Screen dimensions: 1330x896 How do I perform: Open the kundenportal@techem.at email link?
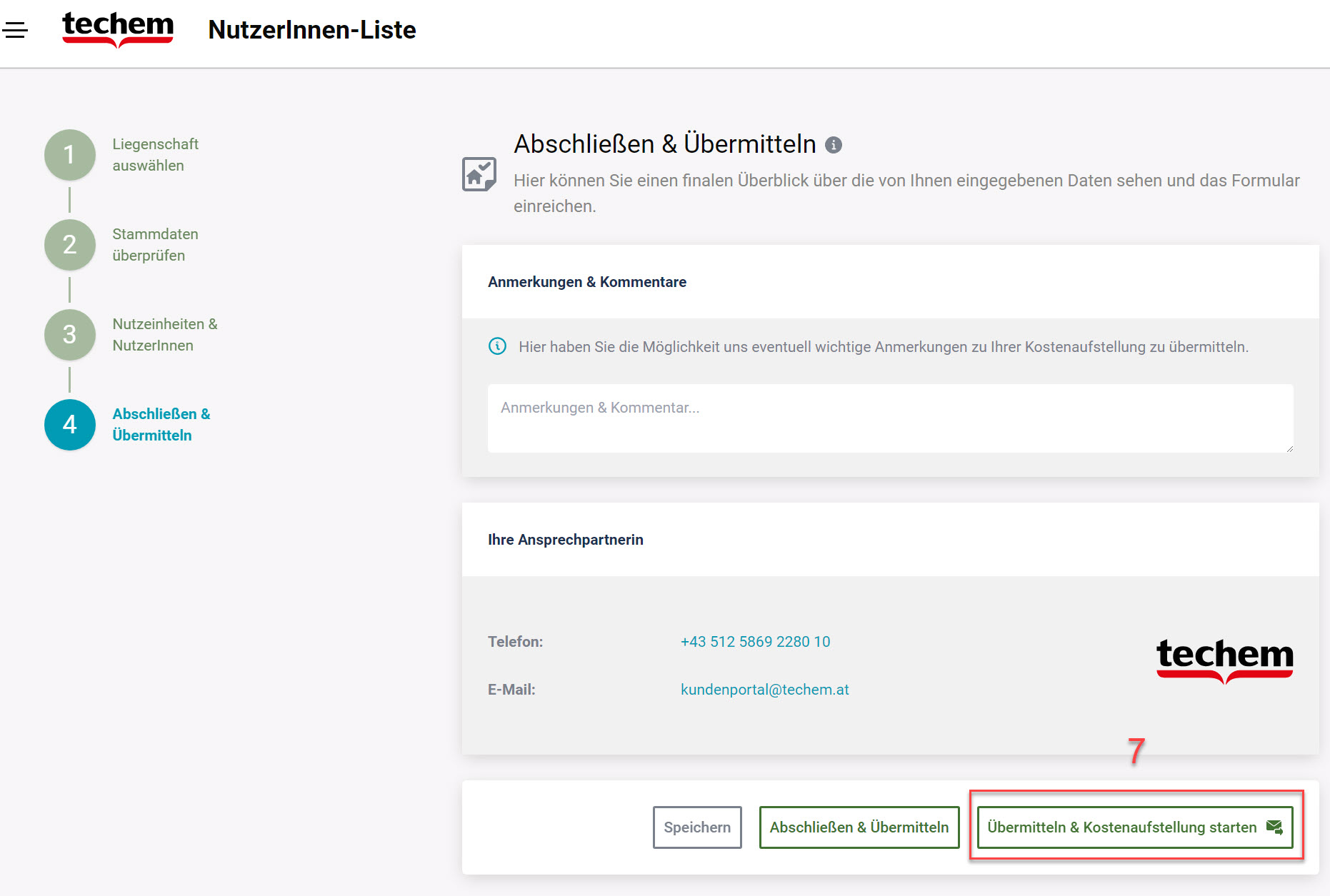(764, 690)
